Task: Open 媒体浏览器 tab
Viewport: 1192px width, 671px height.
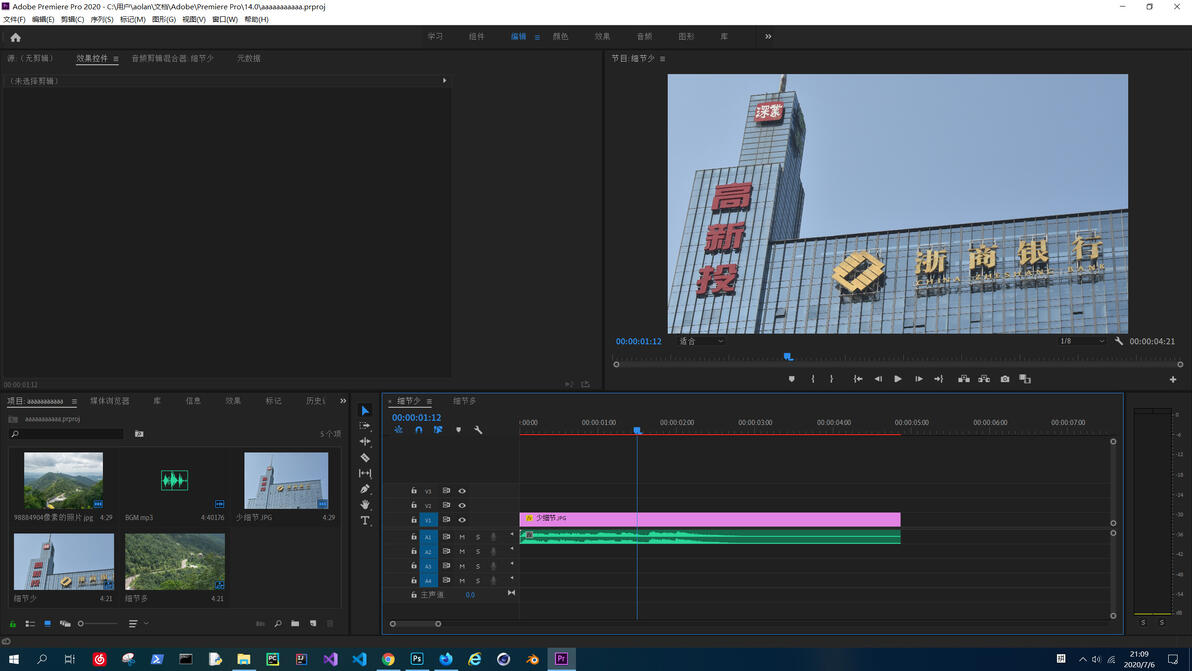Action: (110, 400)
